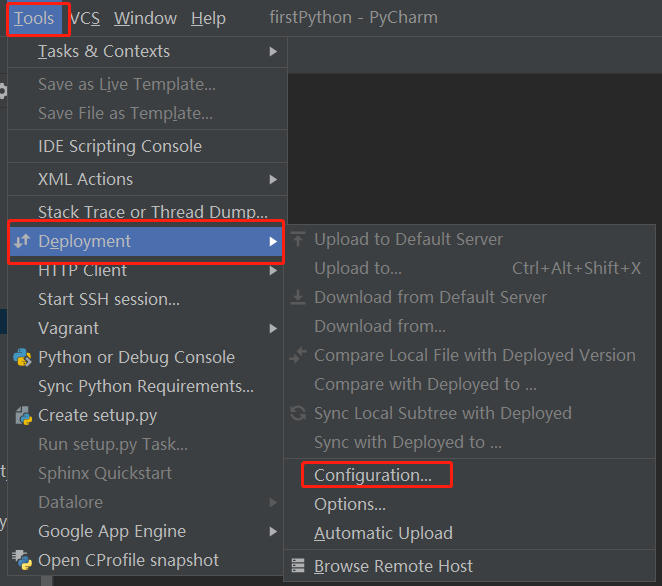
Task: Choose Sync with Deployed to ...
Action: click(x=469, y=442)
